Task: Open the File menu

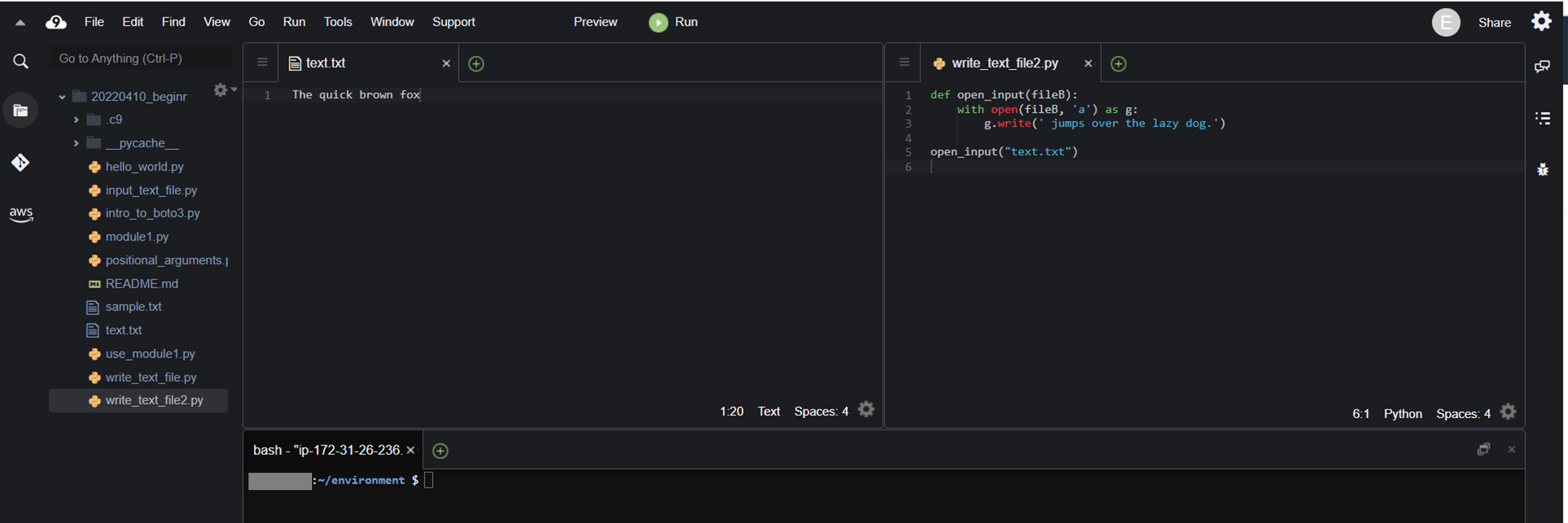Action: click(94, 22)
